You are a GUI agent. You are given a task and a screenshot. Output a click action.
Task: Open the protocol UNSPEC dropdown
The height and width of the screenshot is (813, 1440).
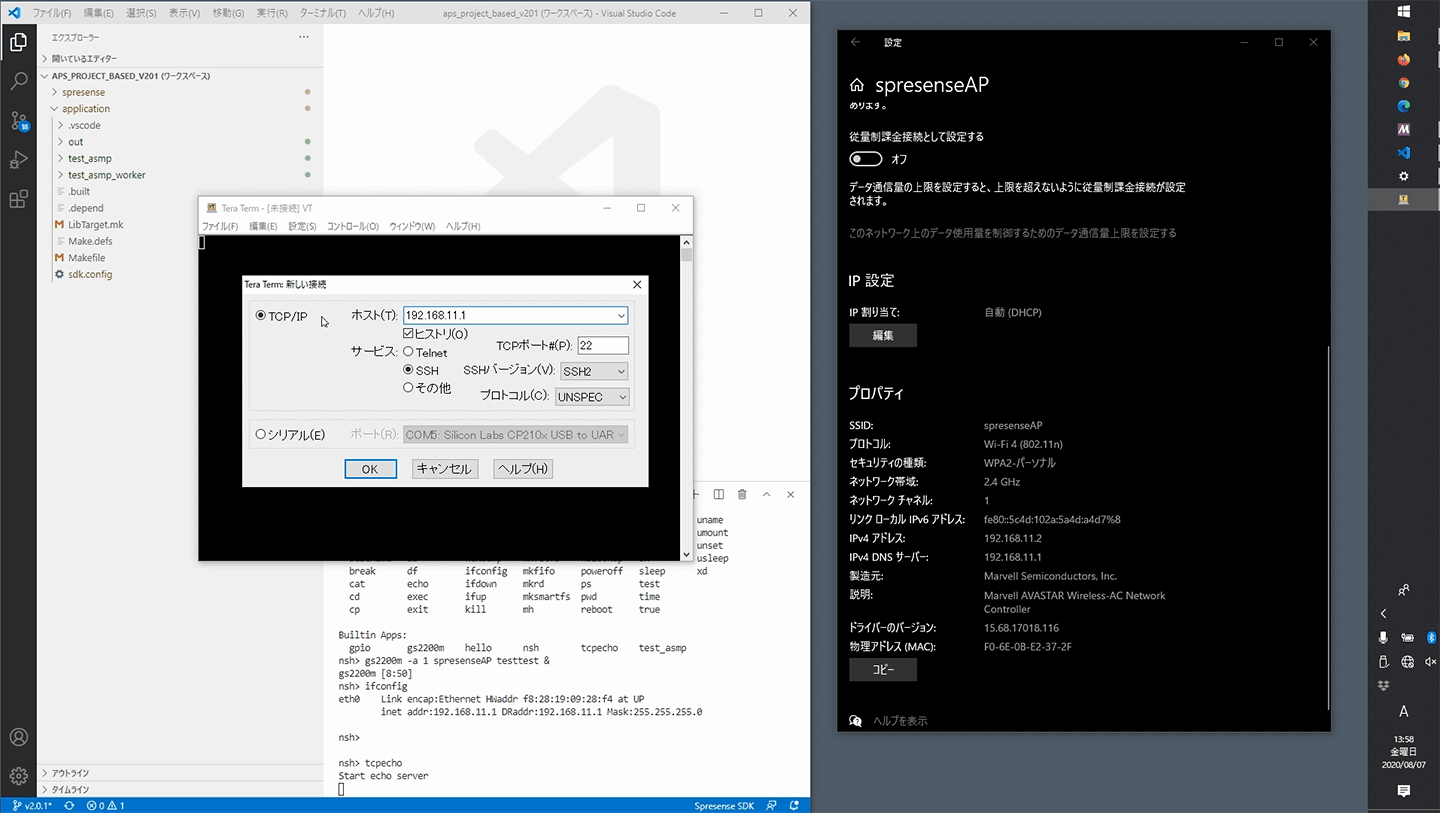(622, 397)
